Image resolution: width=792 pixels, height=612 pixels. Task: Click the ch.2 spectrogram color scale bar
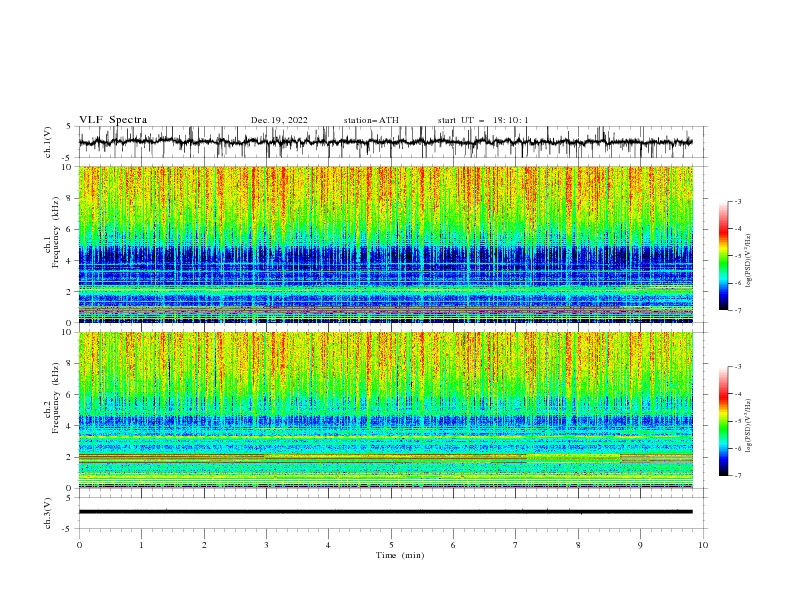(723, 421)
